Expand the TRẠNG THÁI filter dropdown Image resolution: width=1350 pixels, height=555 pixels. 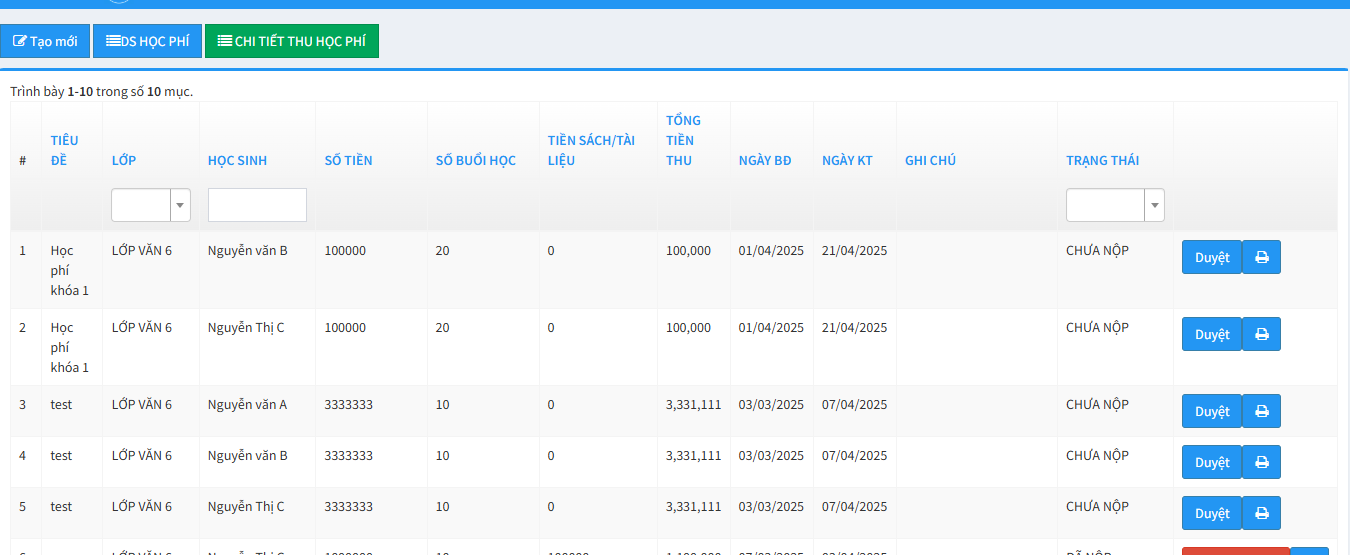click(x=1155, y=205)
